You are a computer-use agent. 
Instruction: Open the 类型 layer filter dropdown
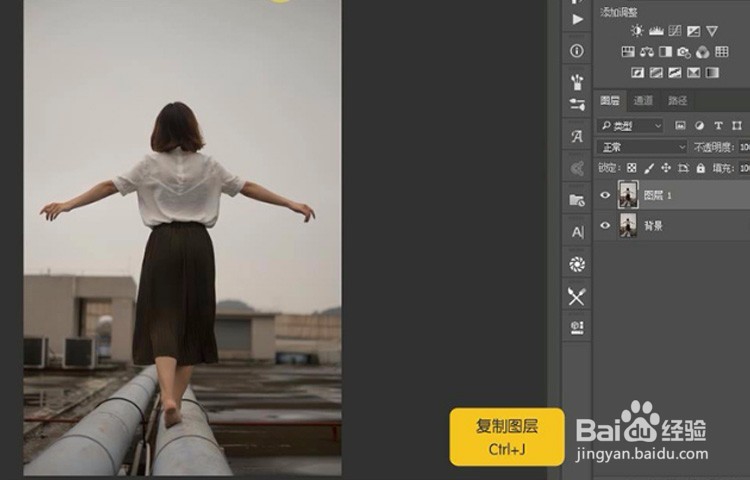[630, 126]
